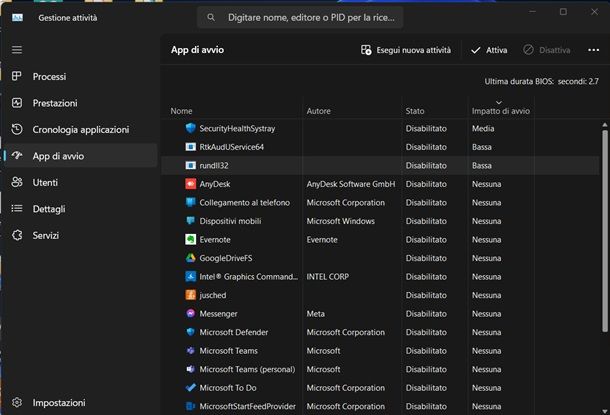Click the scrollbar down arrow
610x415 pixels.
click(x=605, y=411)
